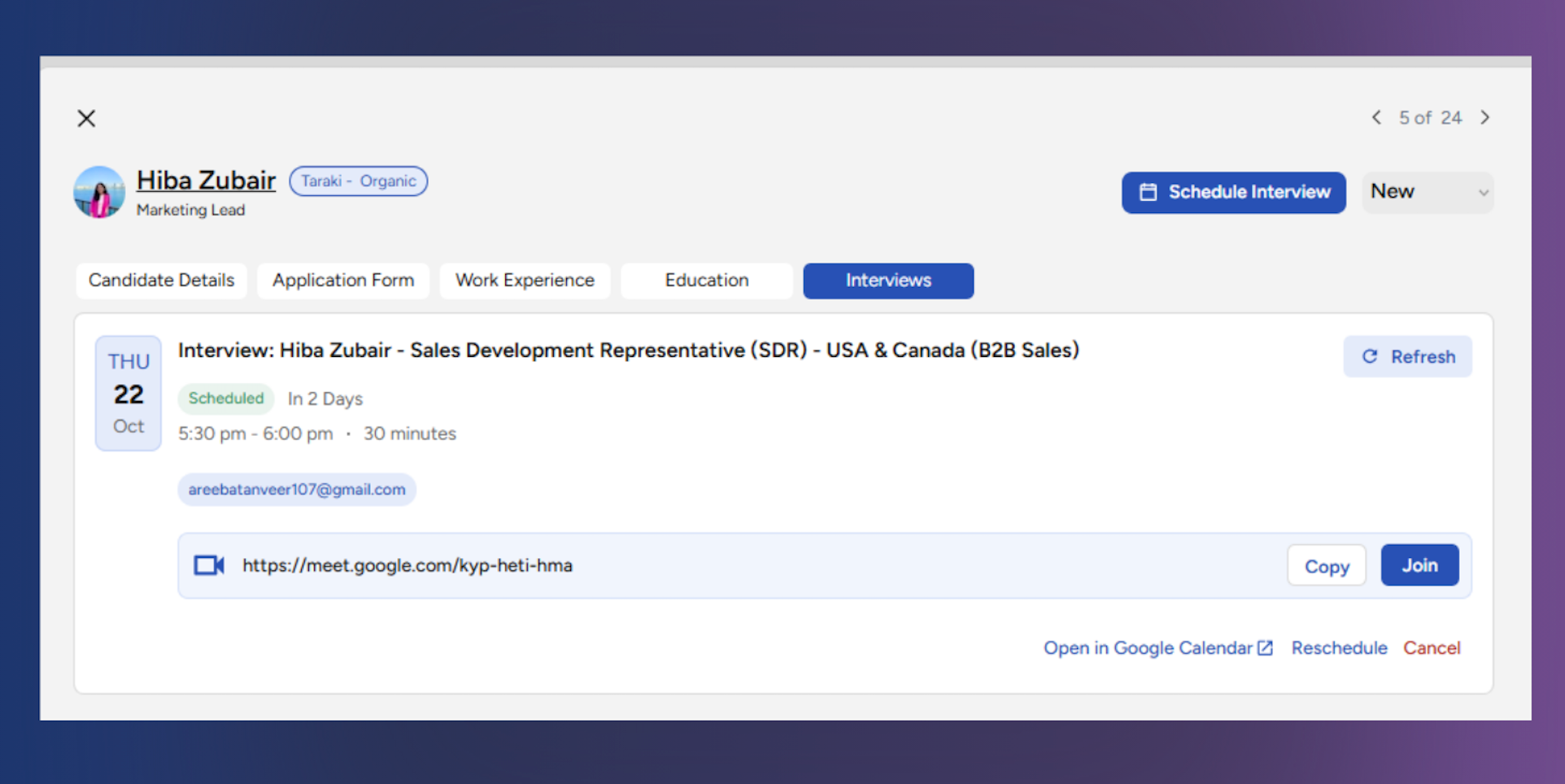Open the Hiba Zubair name link
The width and height of the screenshot is (1565, 784).
point(206,180)
